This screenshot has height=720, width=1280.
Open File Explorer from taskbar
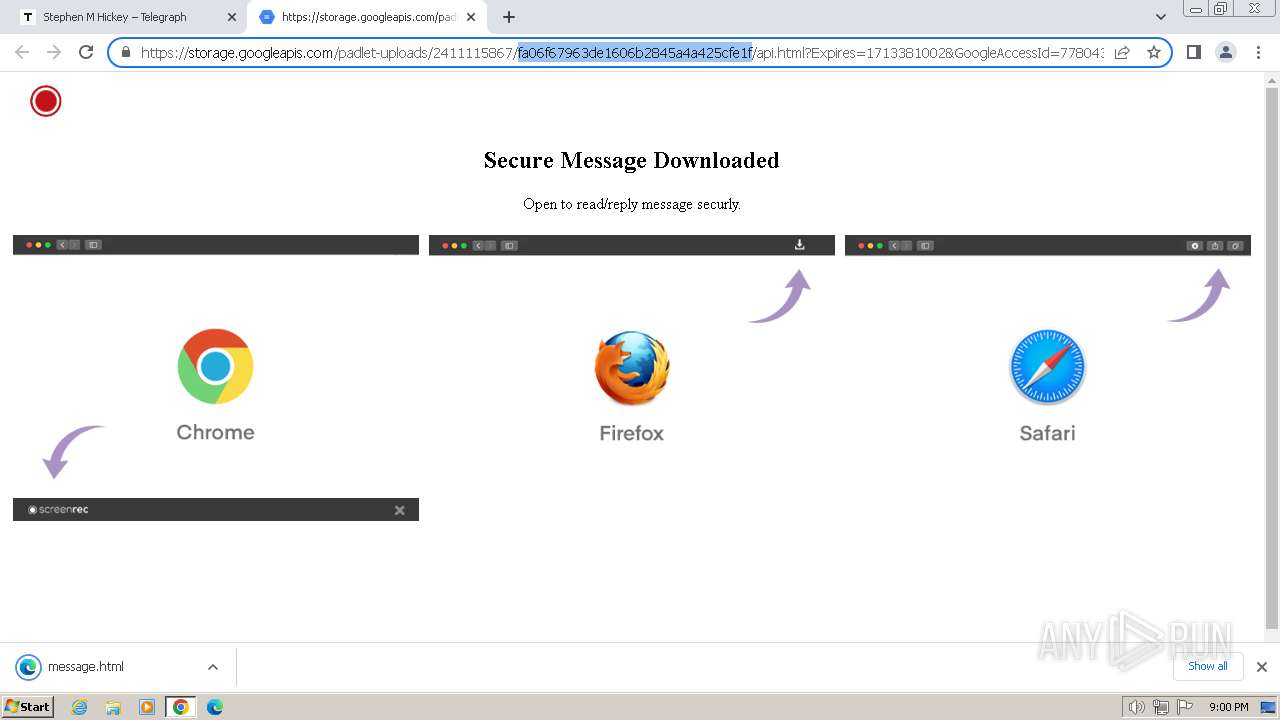[x=113, y=707]
